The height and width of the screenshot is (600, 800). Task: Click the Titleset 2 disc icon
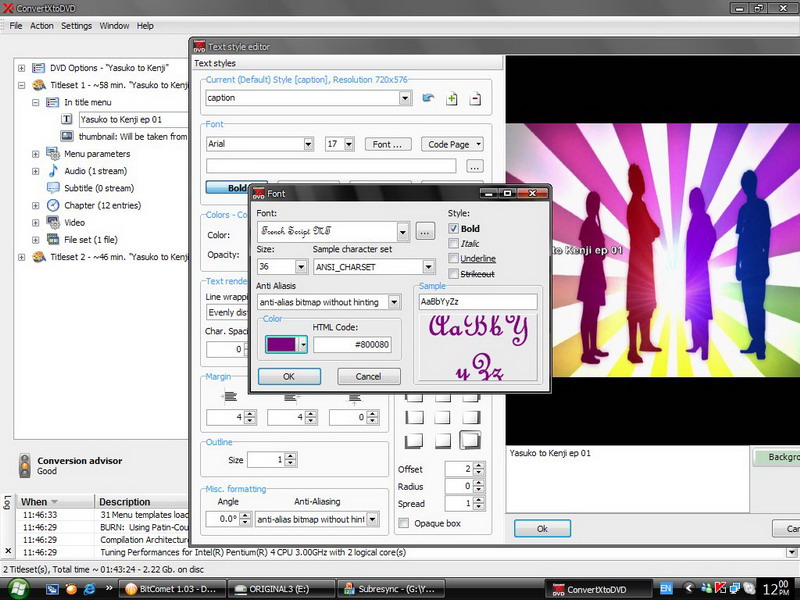tap(39, 257)
